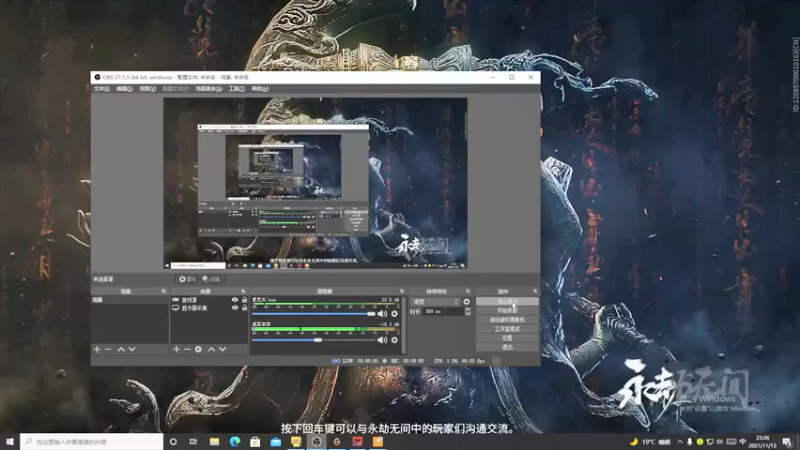Remove selected scene with minus icon
Screen dimensions: 800x450
tap(108, 349)
